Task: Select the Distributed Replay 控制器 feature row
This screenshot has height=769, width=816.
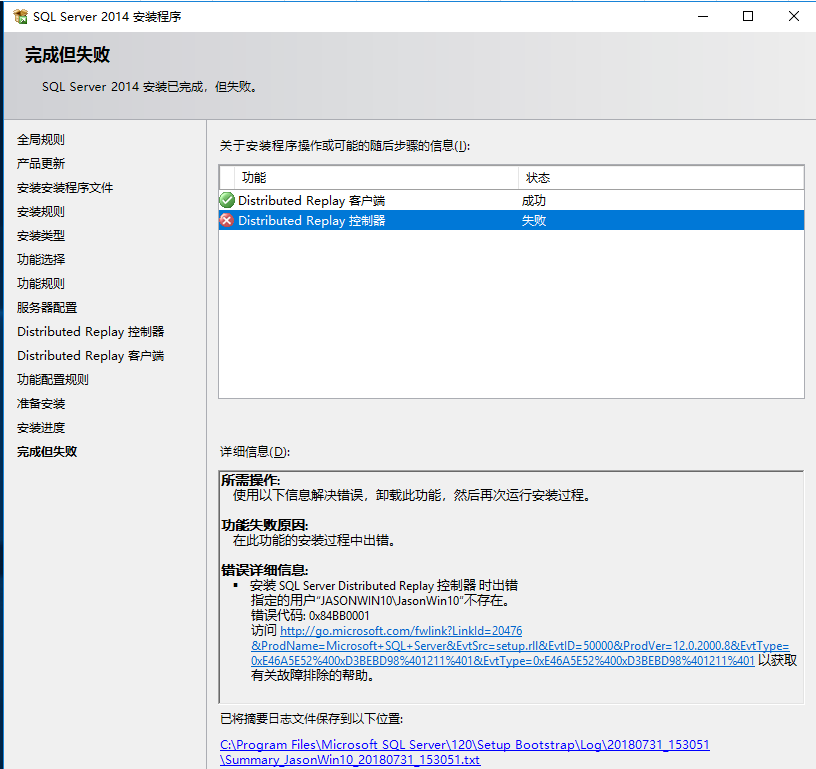Action: pos(512,220)
